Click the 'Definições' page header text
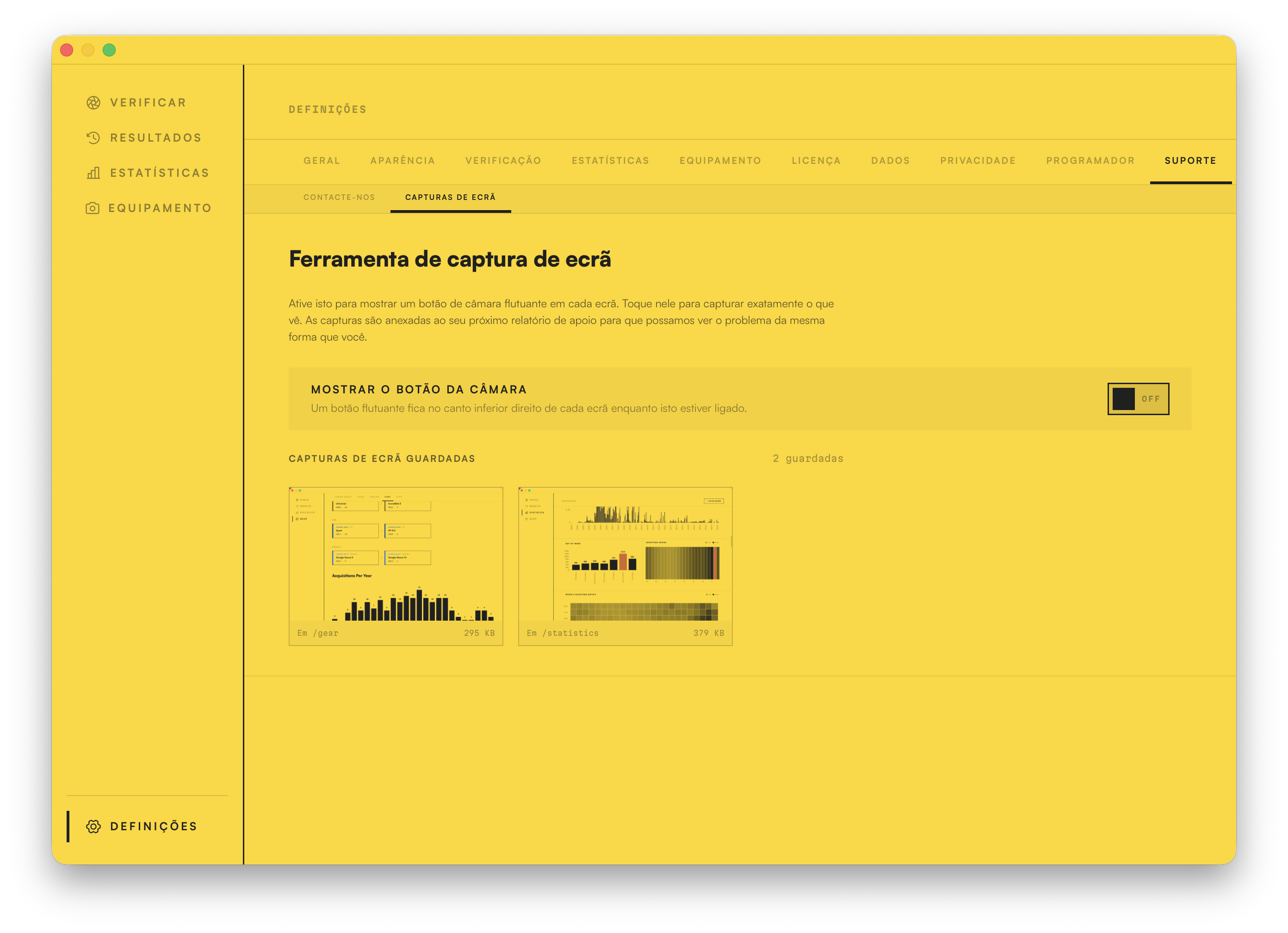The height and width of the screenshot is (933, 1288). click(x=328, y=109)
